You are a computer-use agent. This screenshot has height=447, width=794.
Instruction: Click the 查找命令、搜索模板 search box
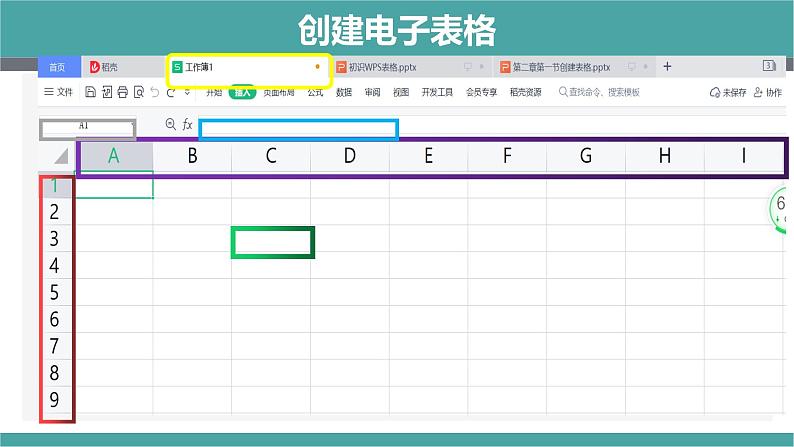tap(600, 92)
